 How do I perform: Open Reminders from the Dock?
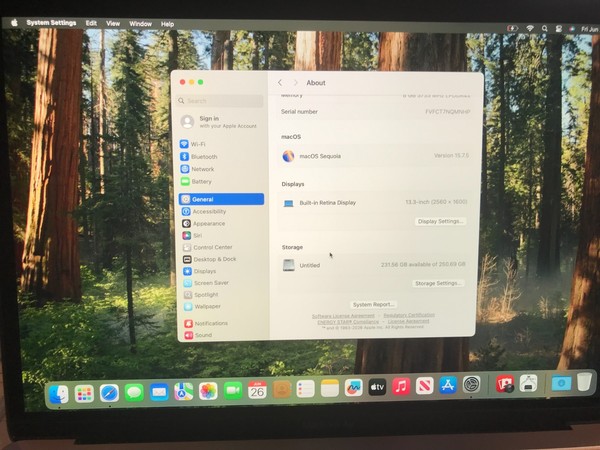[305, 389]
